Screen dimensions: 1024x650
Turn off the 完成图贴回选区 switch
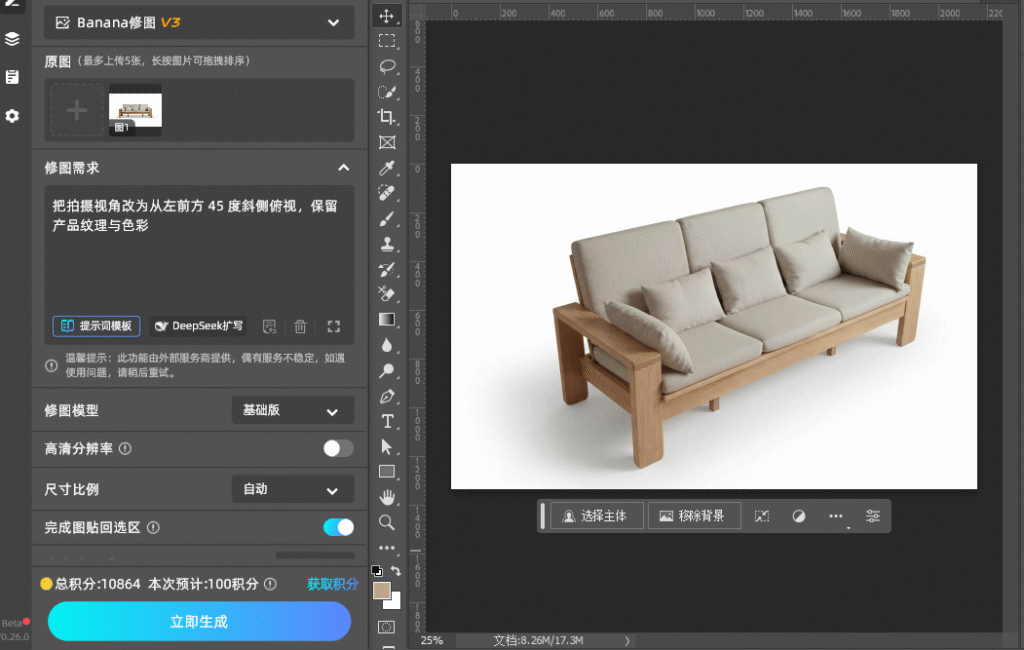[x=338, y=527]
